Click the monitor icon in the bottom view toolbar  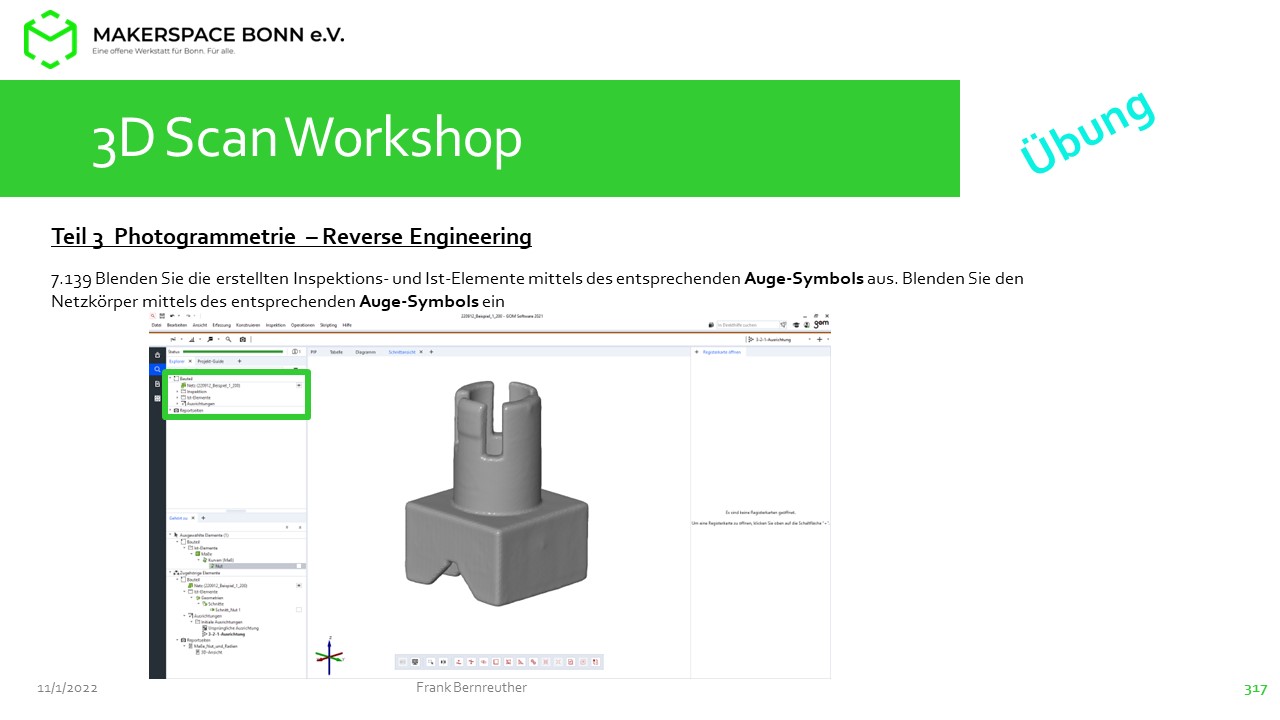(415, 662)
